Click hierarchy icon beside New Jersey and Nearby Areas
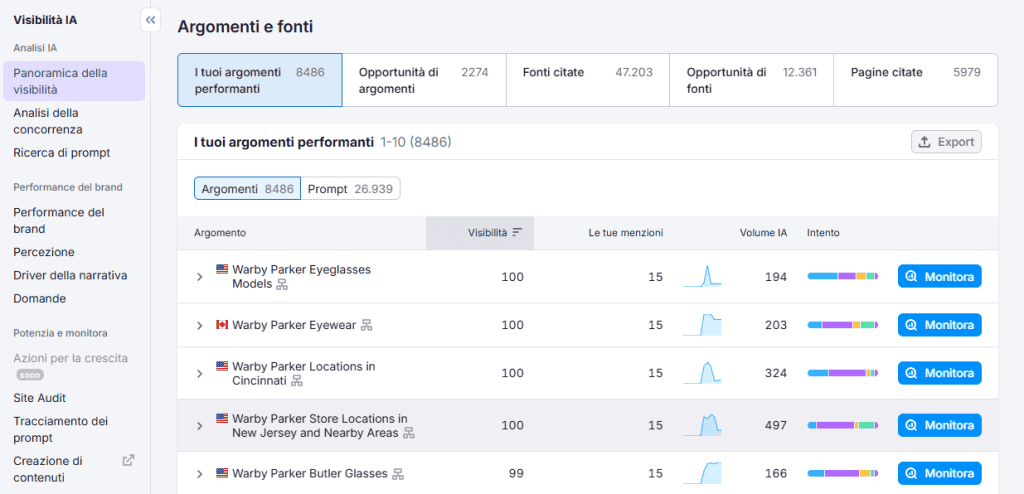 (409, 433)
